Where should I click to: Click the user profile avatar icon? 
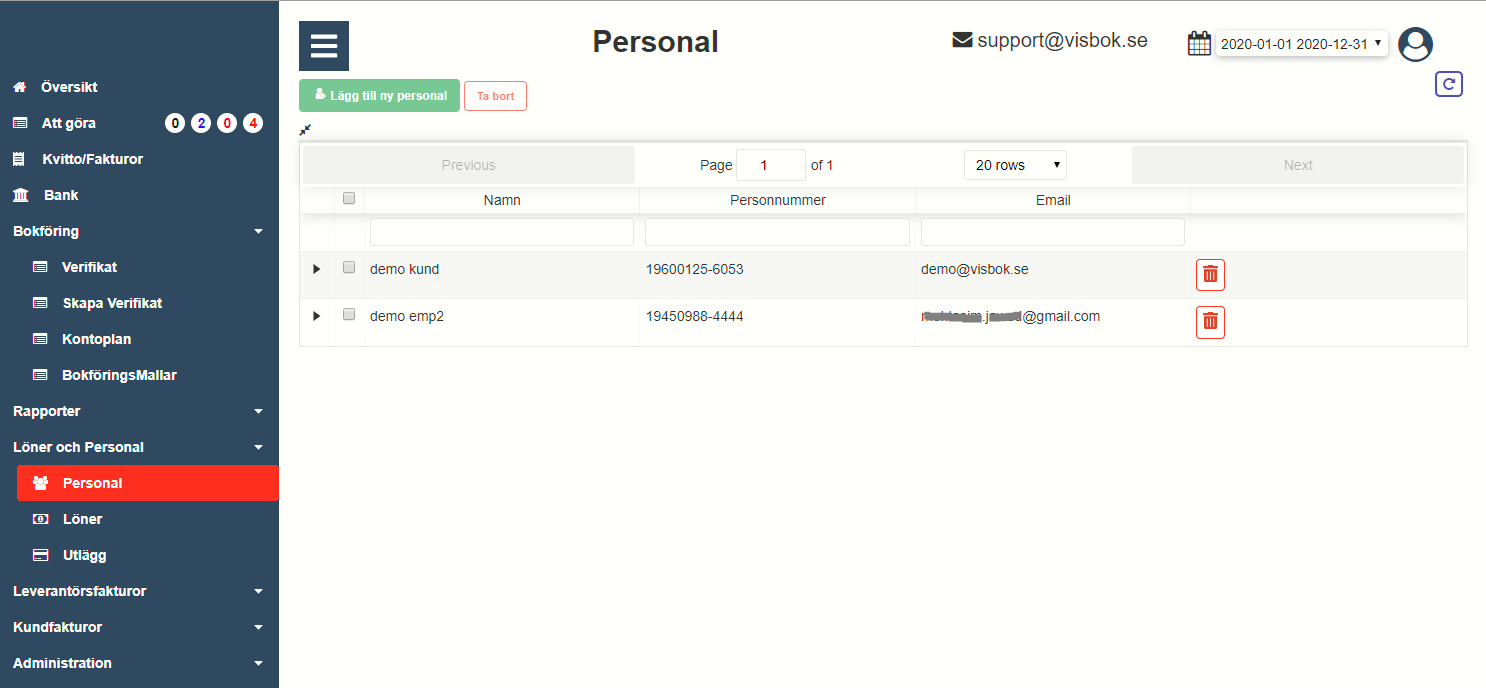click(x=1415, y=44)
